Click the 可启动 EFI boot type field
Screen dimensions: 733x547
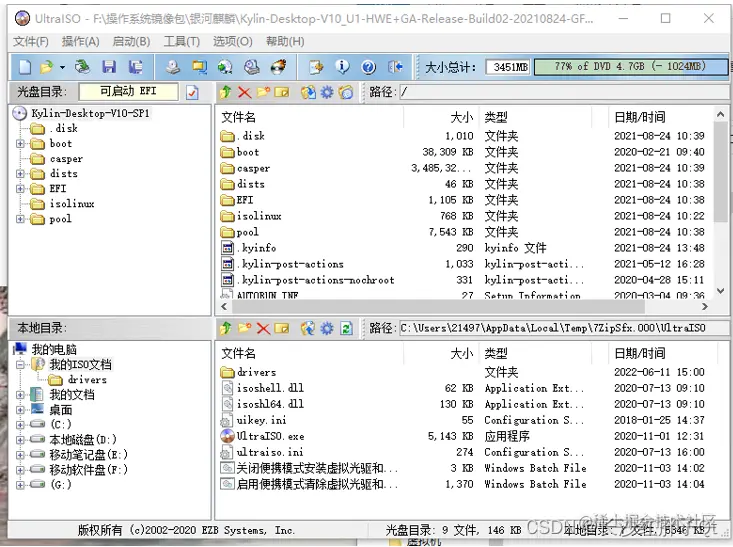(x=129, y=92)
